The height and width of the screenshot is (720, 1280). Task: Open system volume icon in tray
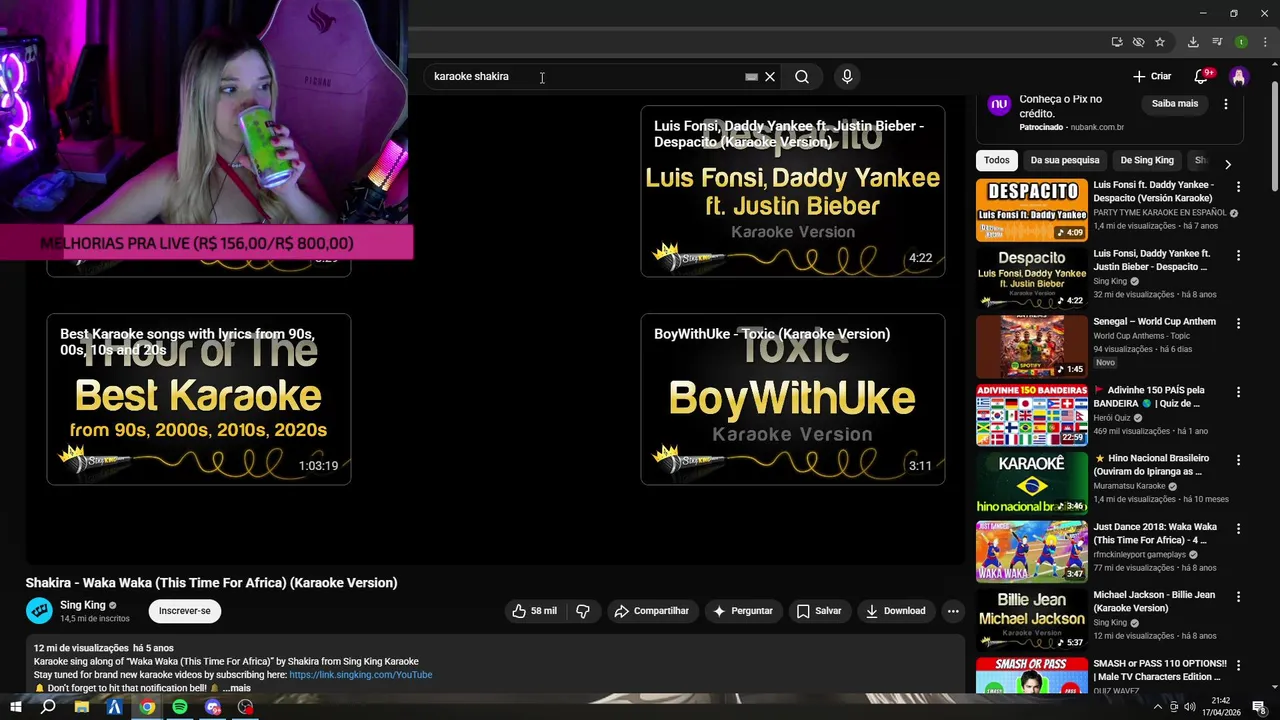click(x=1191, y=707)
